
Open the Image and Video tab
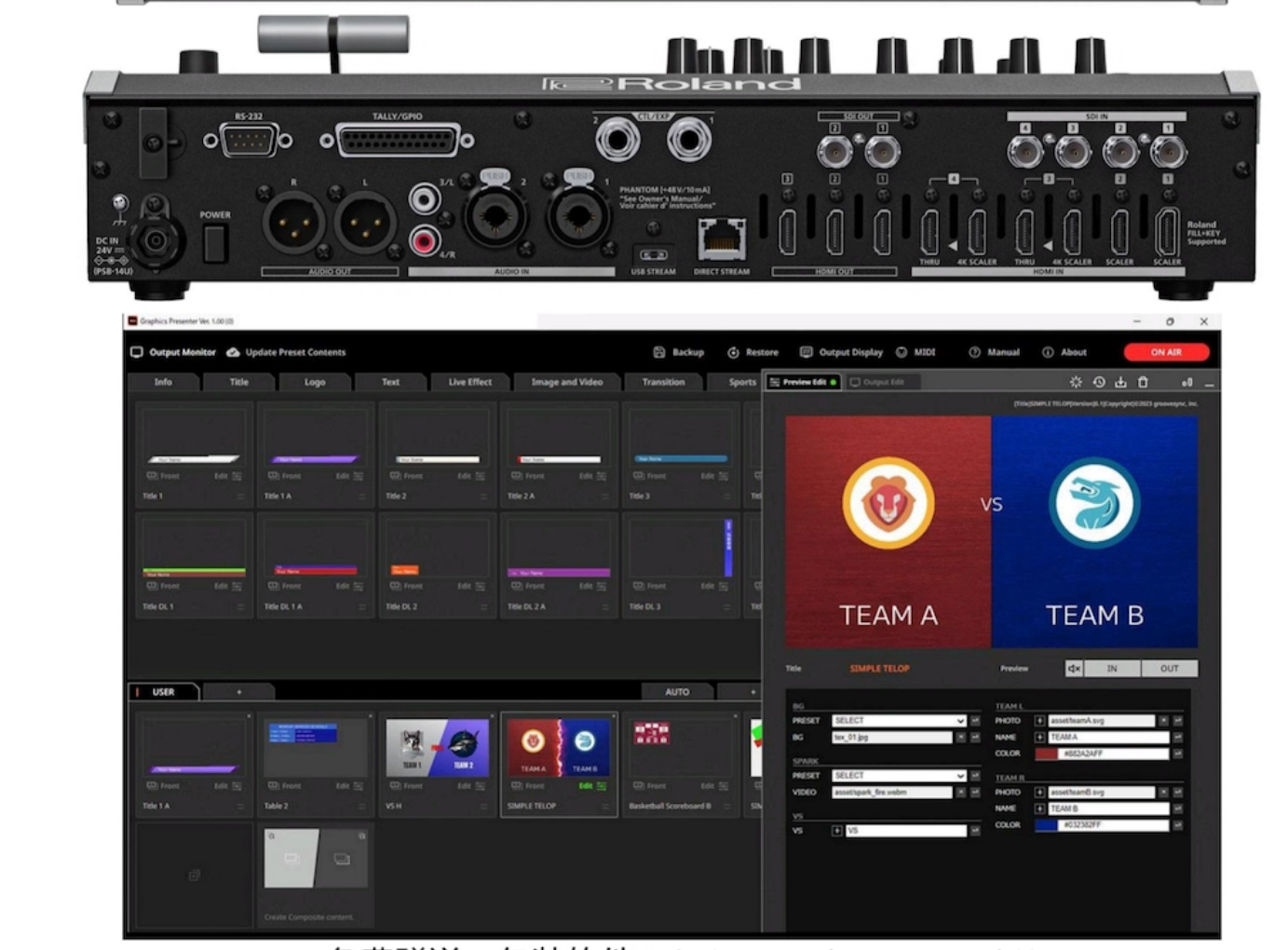click(567, 382)
